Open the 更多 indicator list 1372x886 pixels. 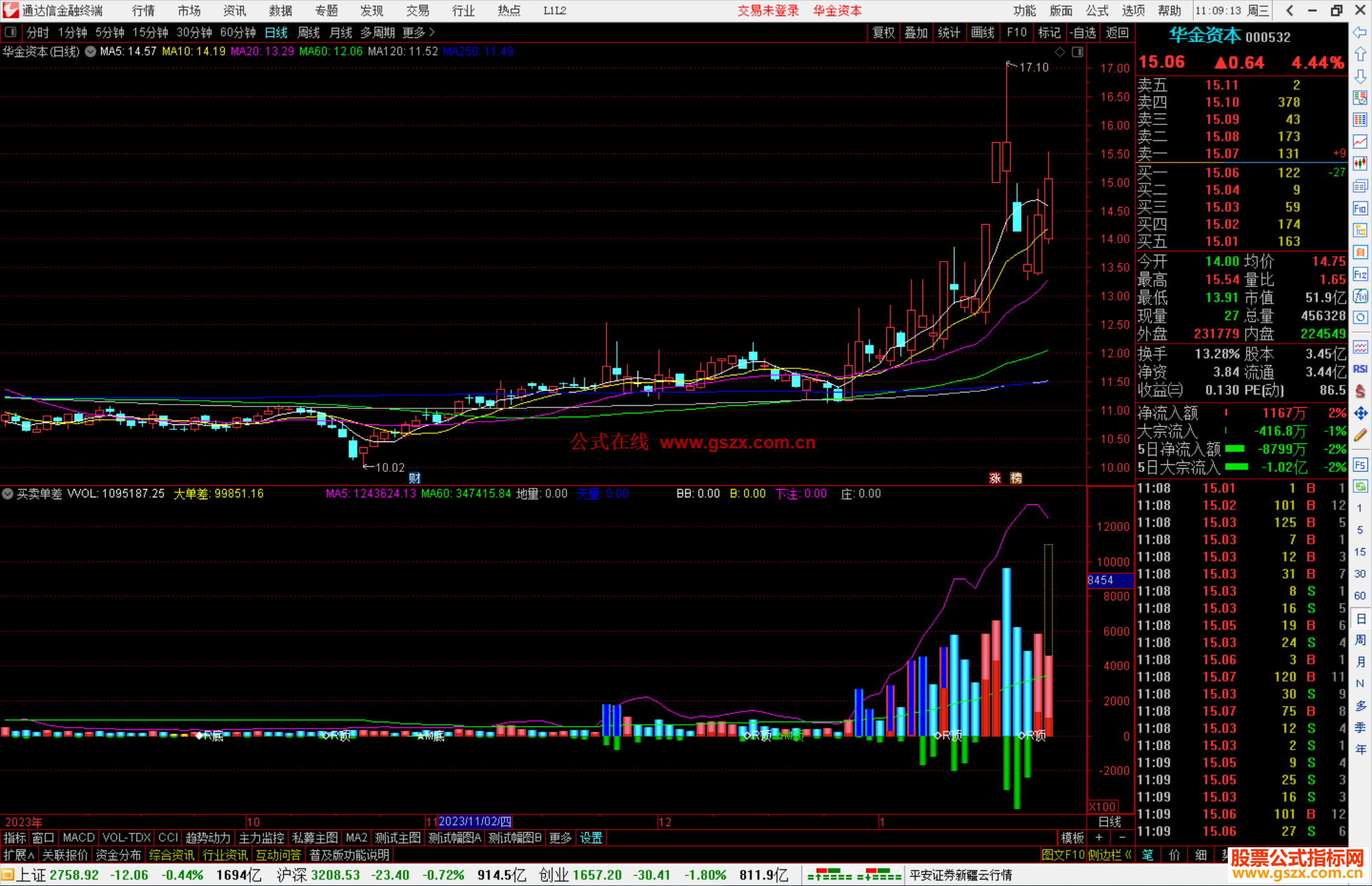(560, 838)
